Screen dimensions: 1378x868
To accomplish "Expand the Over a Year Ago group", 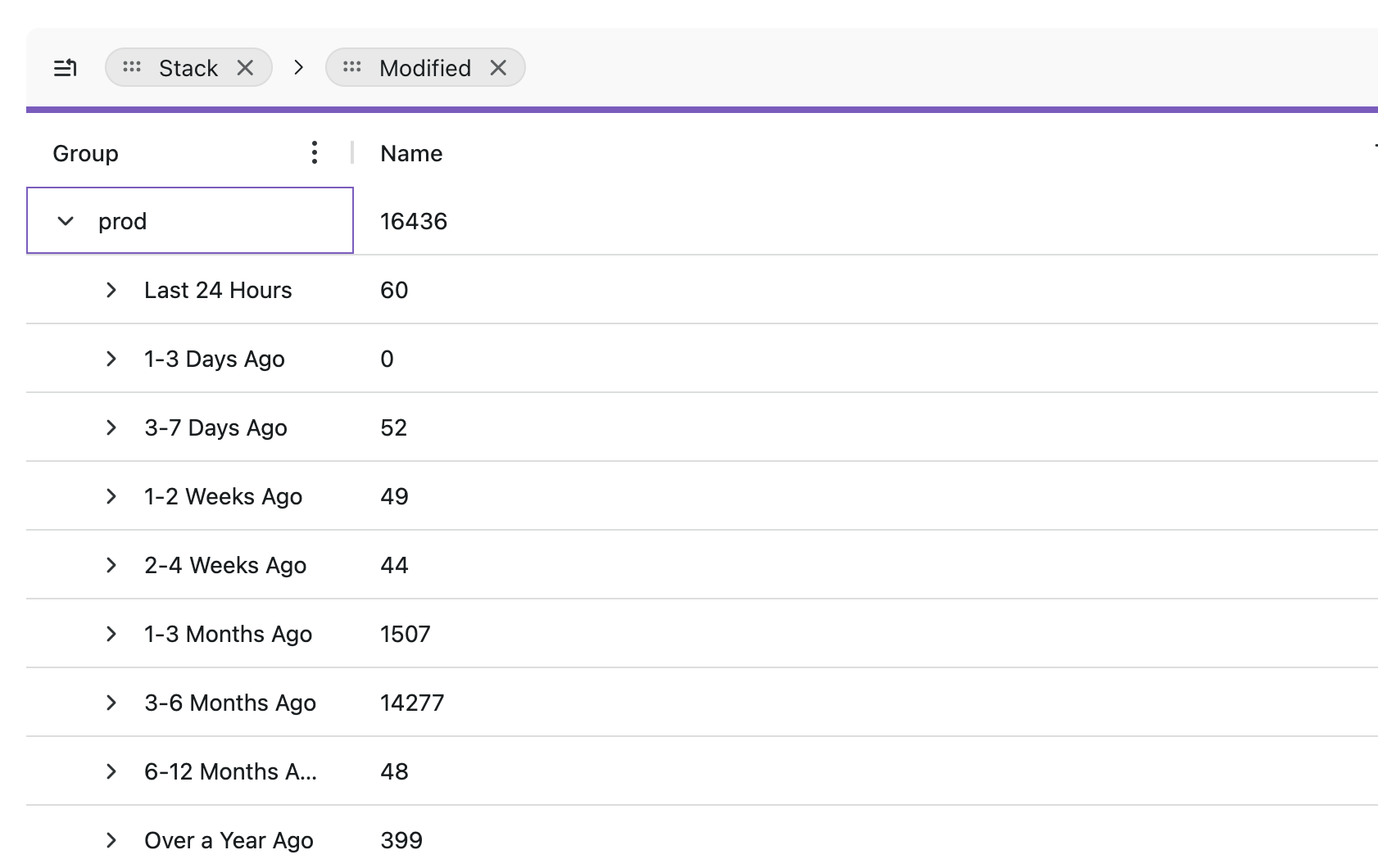I will pyautogui.click(x=111, y=840).
